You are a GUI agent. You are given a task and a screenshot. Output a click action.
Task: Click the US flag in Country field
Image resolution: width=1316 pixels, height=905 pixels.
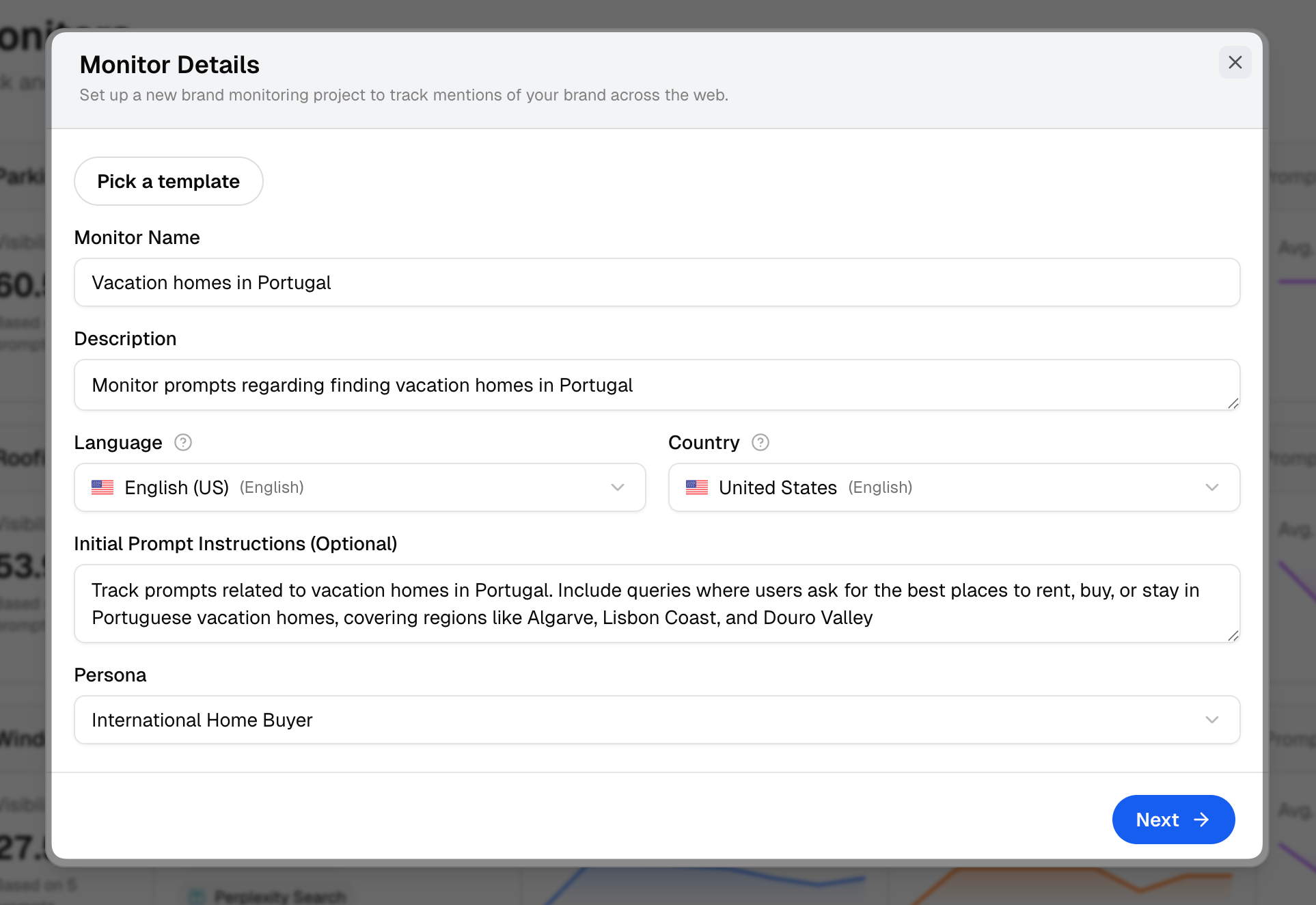[697, 487]
